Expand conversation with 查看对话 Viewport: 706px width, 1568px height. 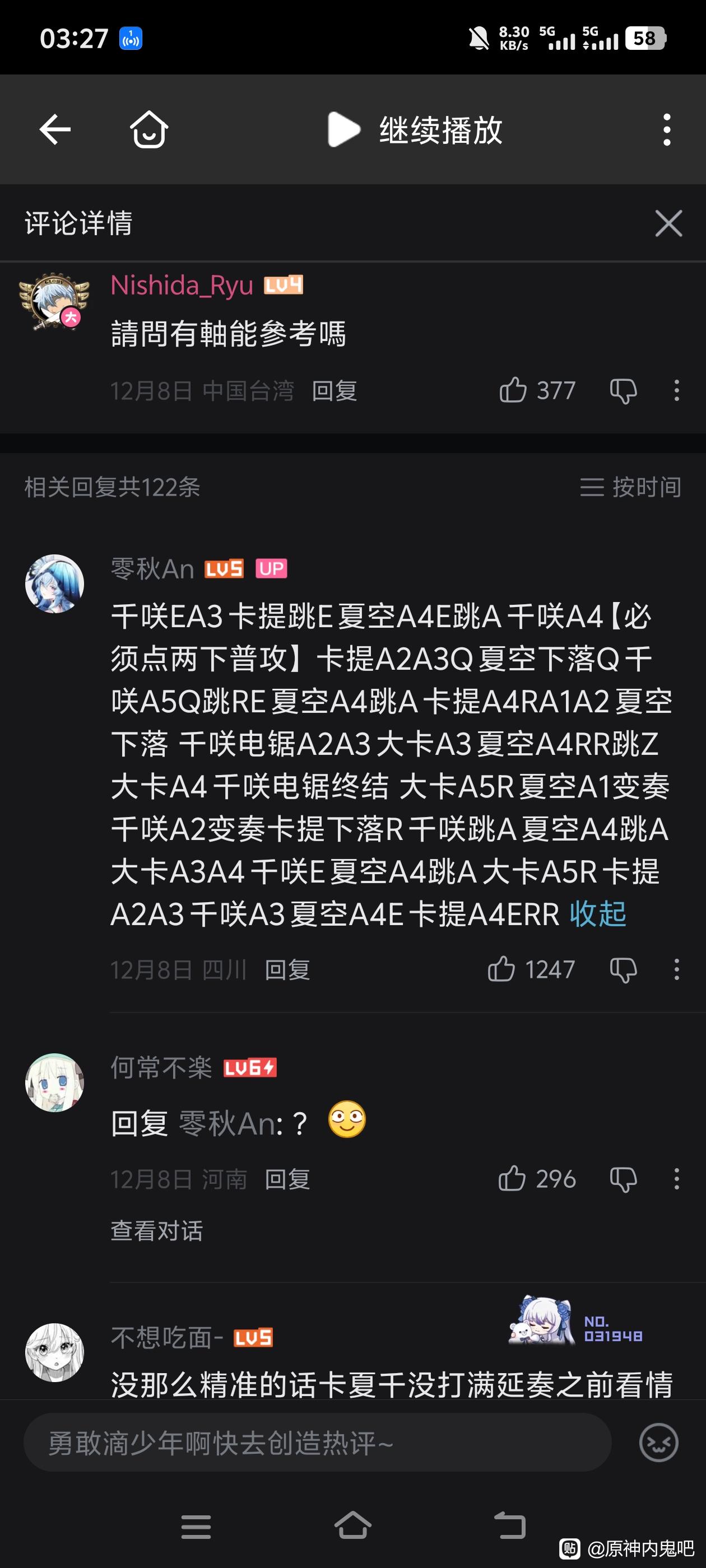(156, 1230)
